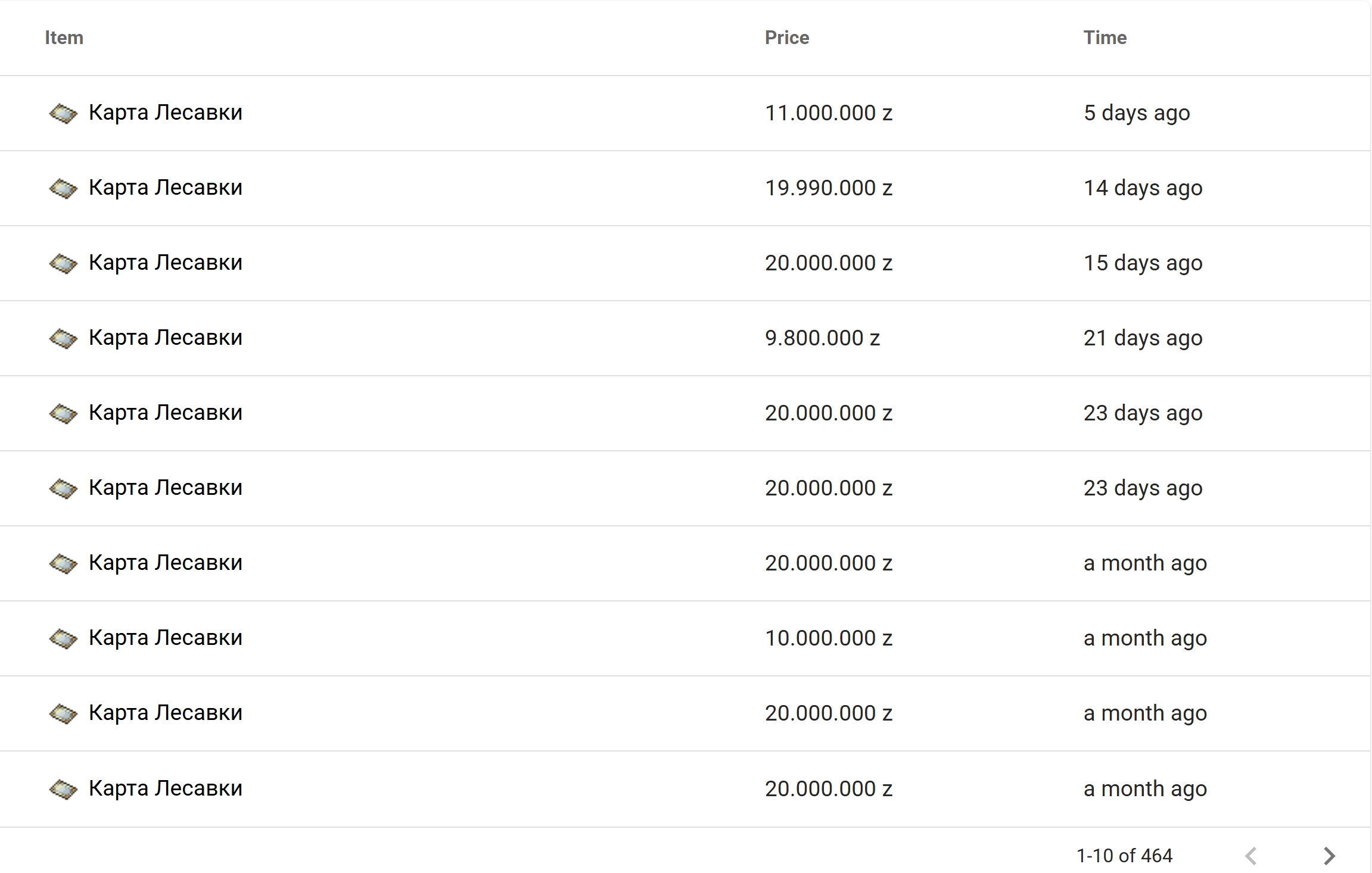Screen dimensions: 1372x873
Task: Click card icon in 10.000.000 z row
Action: coord(63,638)
